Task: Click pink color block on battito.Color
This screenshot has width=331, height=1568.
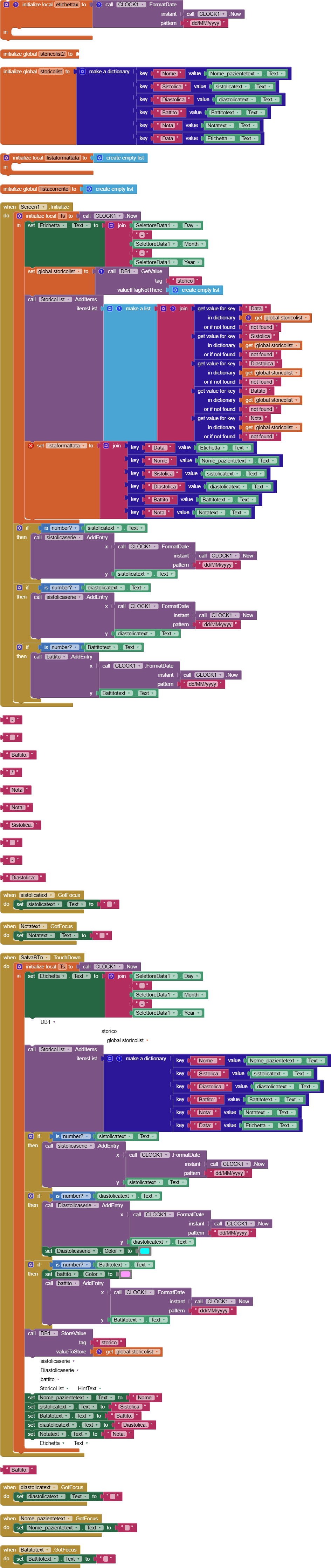Action: coord(125,1274)
